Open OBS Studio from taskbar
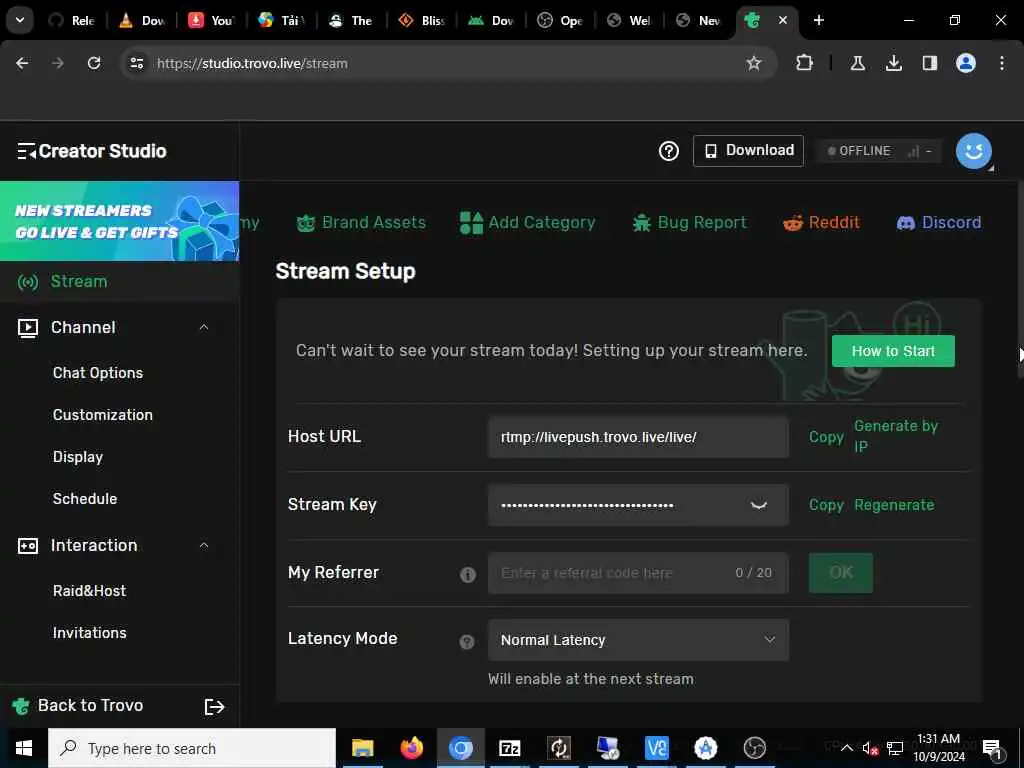 click(x=754, y=748)
